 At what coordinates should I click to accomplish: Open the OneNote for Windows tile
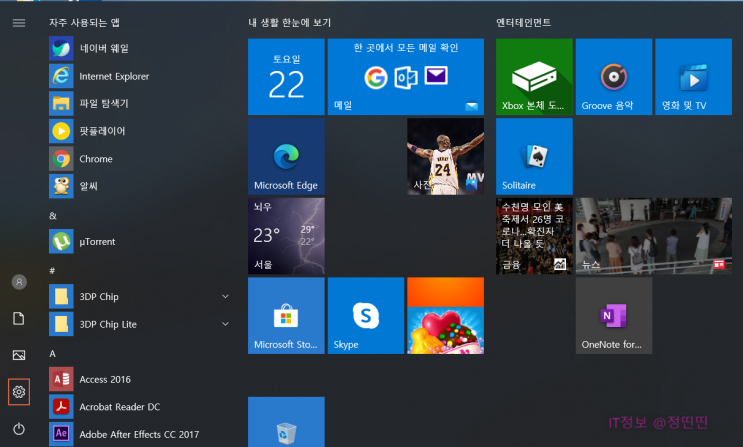614,316
